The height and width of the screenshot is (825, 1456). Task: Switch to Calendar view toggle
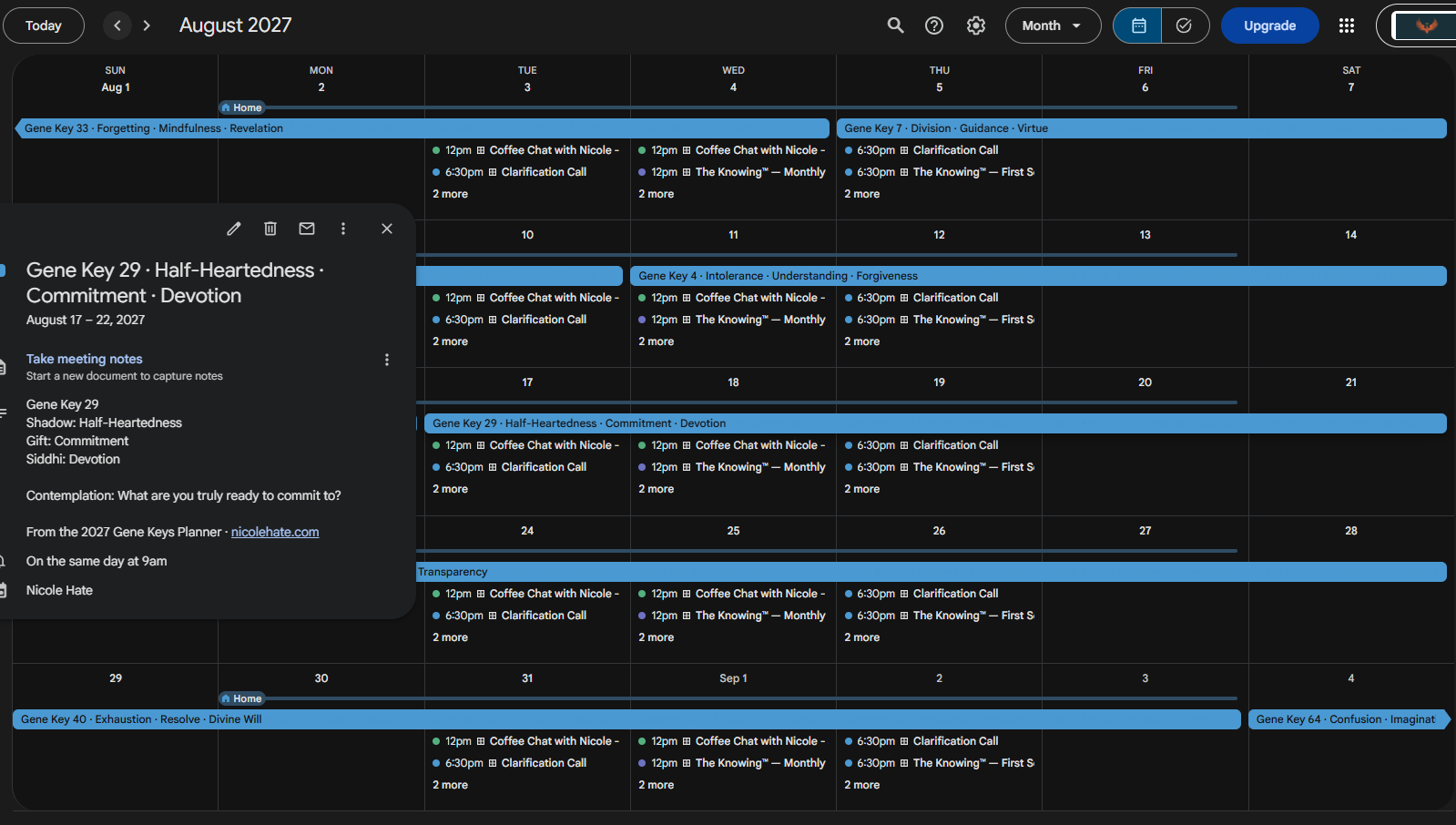coord(1138,25)
